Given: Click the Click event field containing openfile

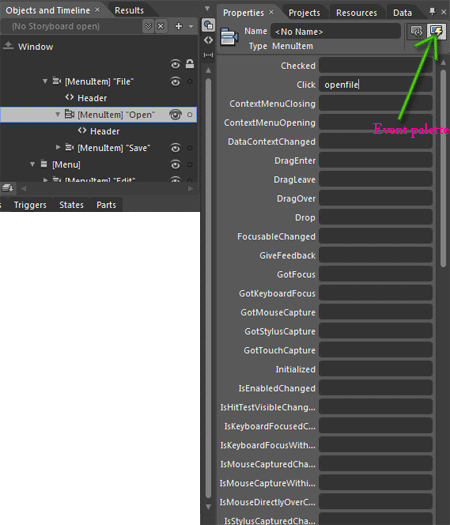Looking at the screenshot, I should pos(375,84).
